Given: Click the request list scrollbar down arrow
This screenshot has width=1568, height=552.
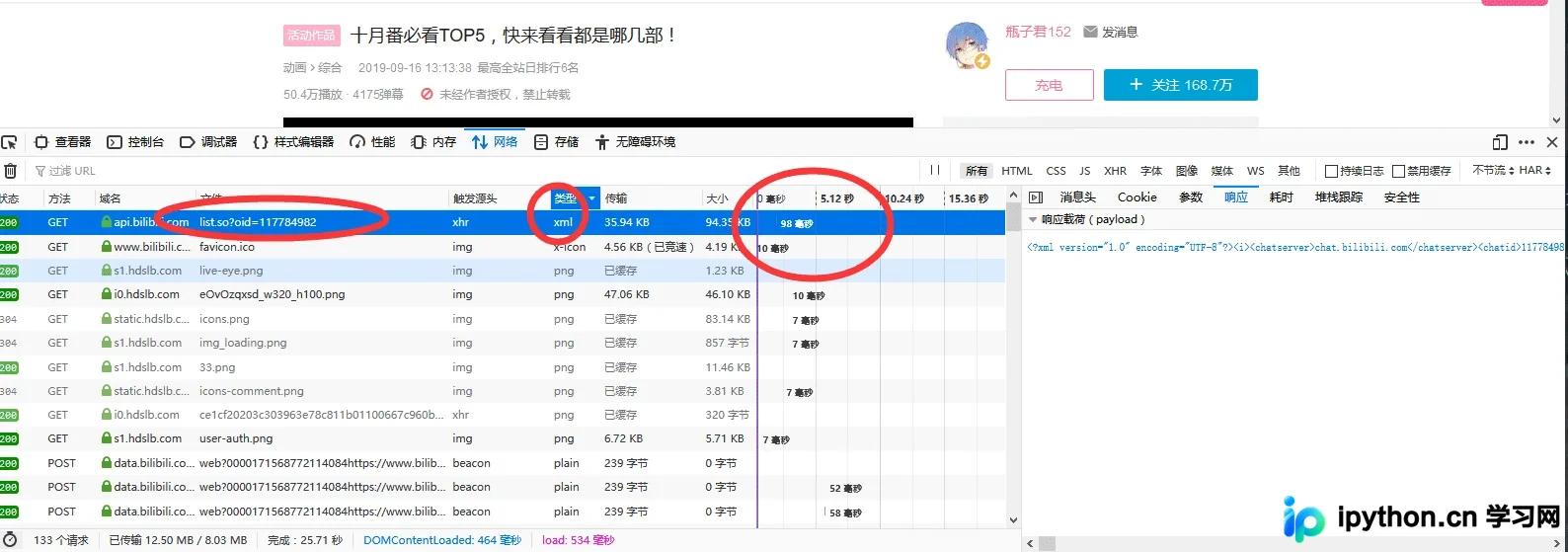Looking at the screenshot, I should (x=1013, y=520).
